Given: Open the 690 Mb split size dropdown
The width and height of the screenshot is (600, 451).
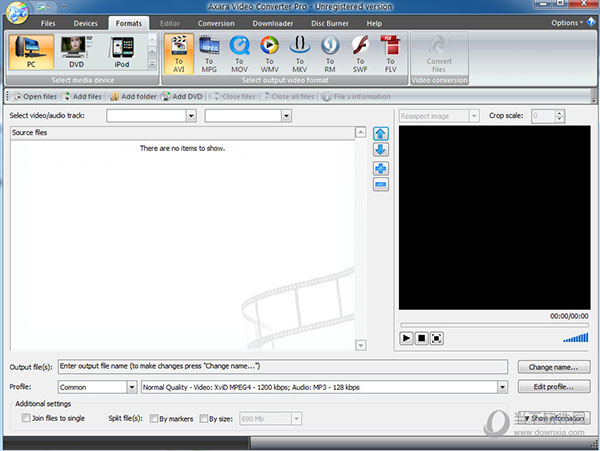Looking at the screenshot, I should 296,418.
